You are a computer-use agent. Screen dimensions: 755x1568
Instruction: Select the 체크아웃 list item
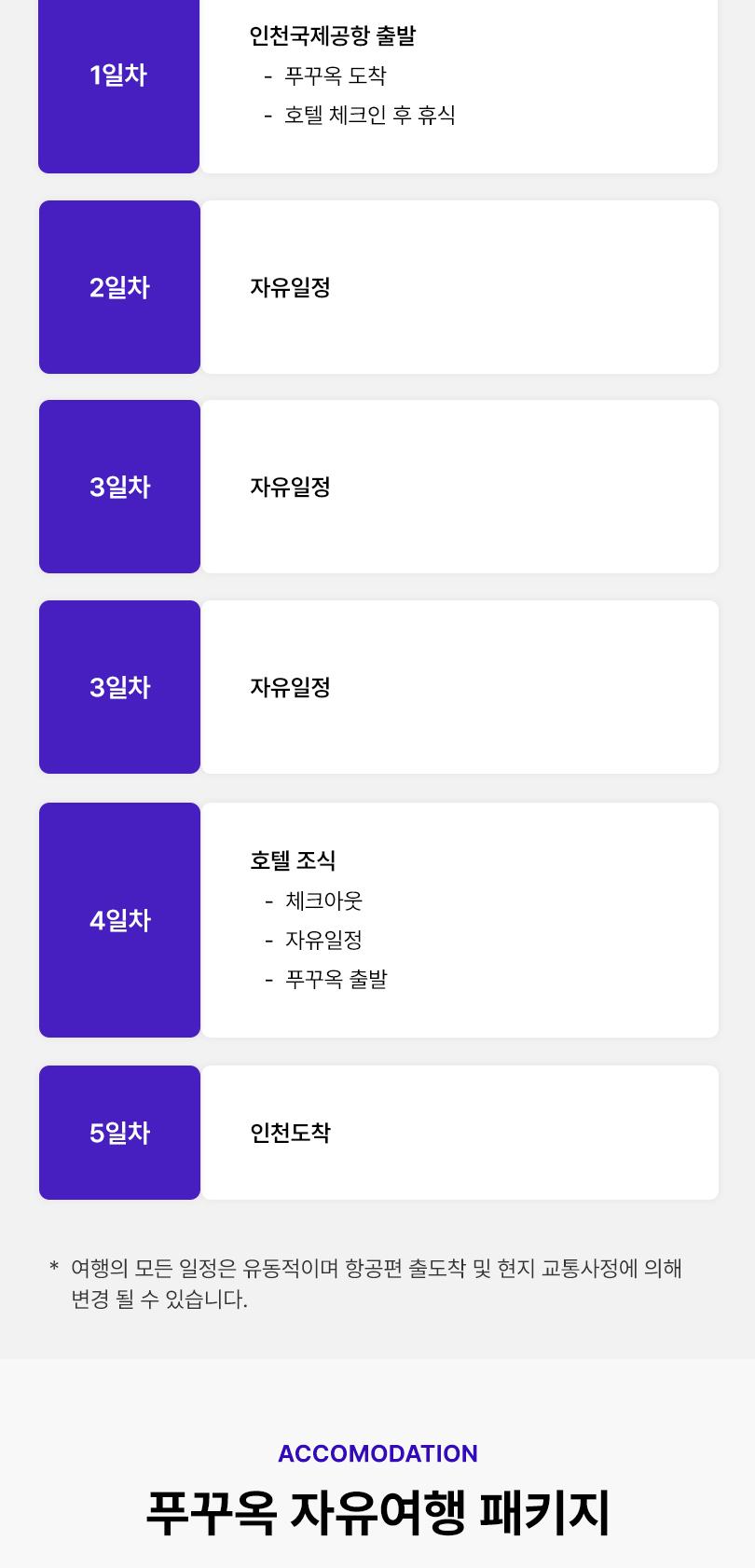click(323, 901)
